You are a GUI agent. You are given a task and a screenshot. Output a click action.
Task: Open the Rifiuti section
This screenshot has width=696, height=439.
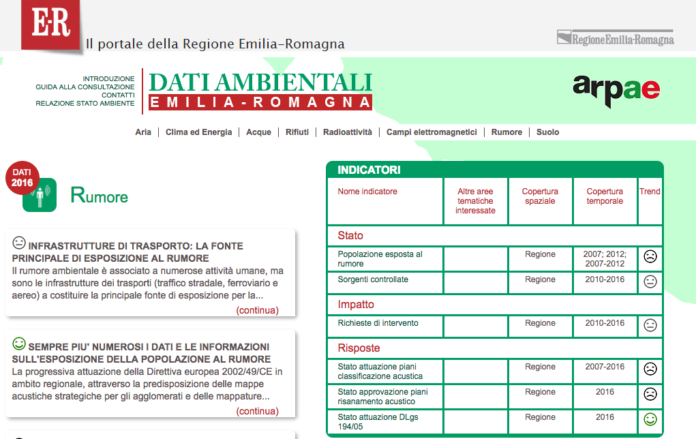click(297, 132)
